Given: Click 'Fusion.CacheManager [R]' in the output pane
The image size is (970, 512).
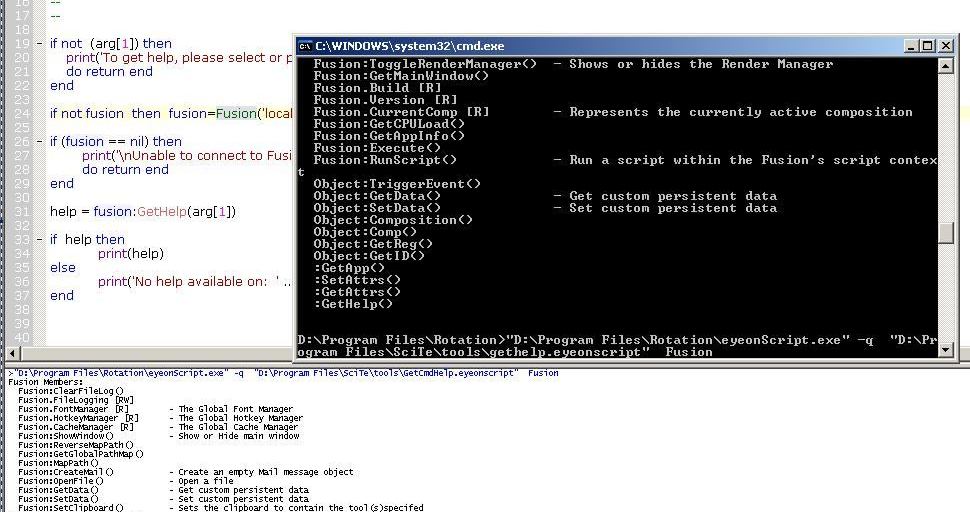Looking at the screenshot, I should point(75,427).
